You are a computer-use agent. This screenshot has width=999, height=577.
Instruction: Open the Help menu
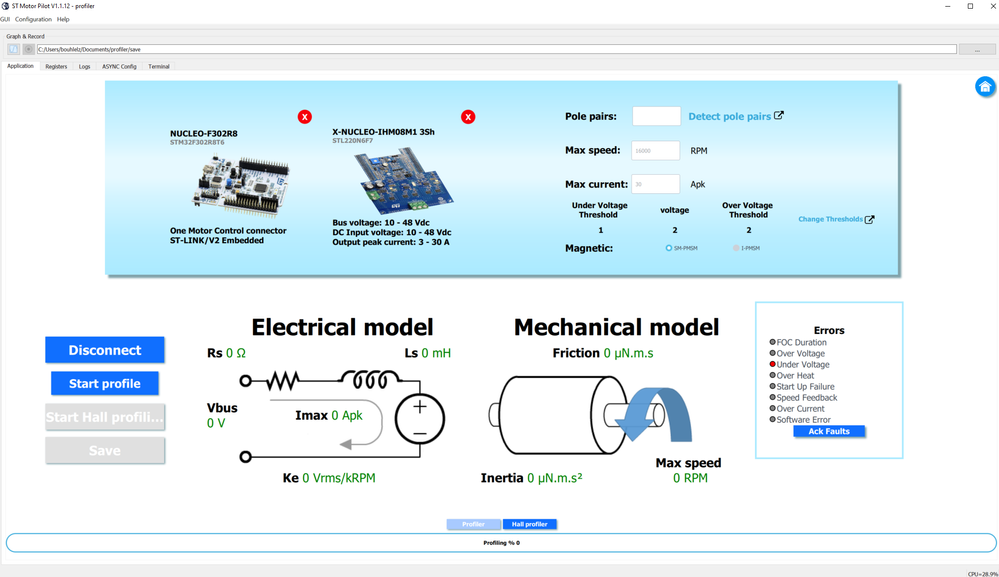click(x=63, y=19)
